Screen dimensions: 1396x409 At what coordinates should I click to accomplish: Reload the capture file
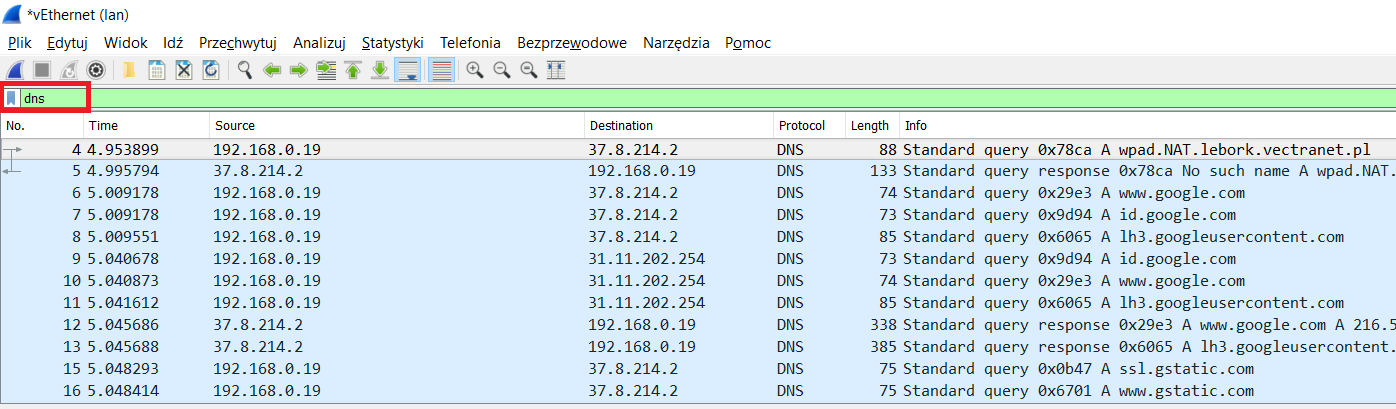[x=211, y=70]
